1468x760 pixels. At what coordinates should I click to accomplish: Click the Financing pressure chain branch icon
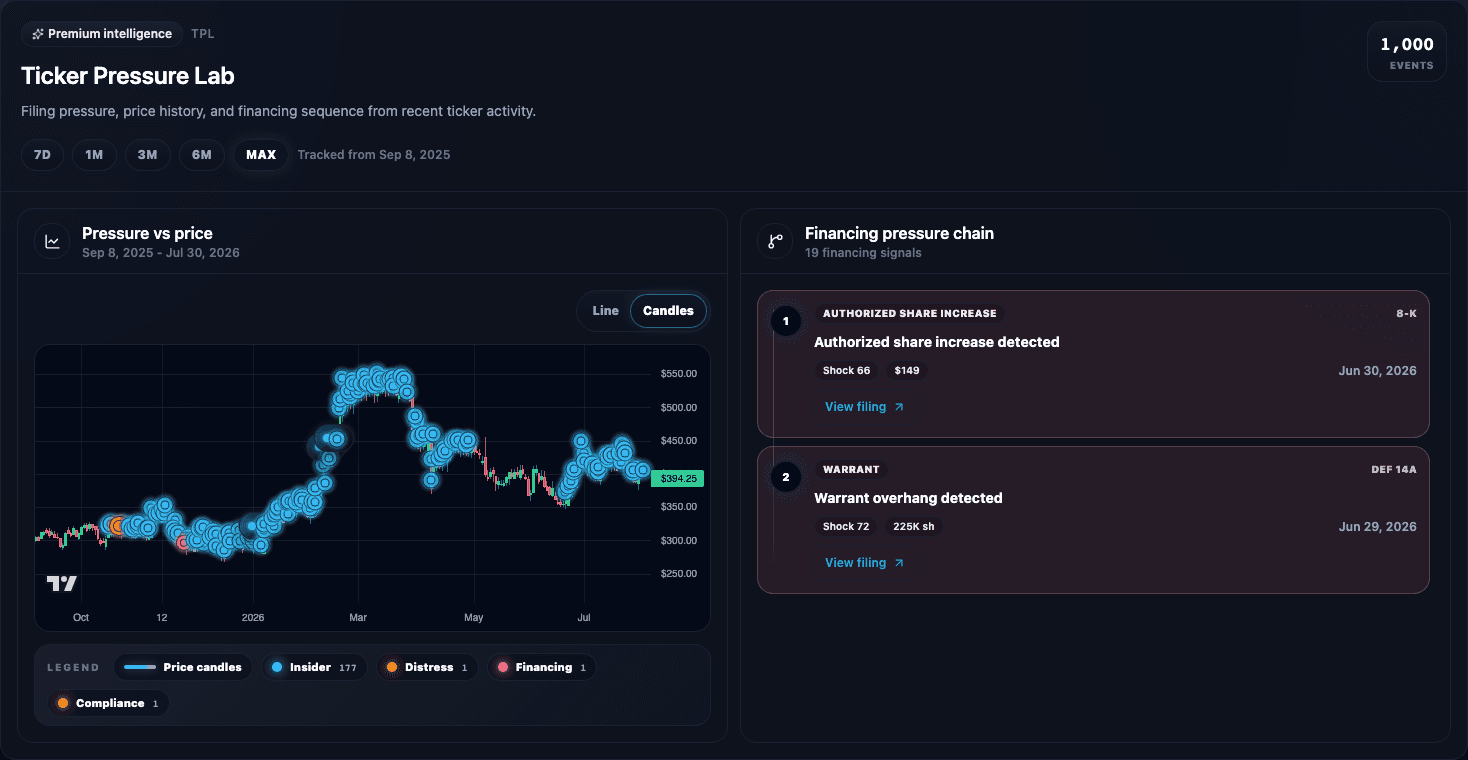tap(775, 241)
